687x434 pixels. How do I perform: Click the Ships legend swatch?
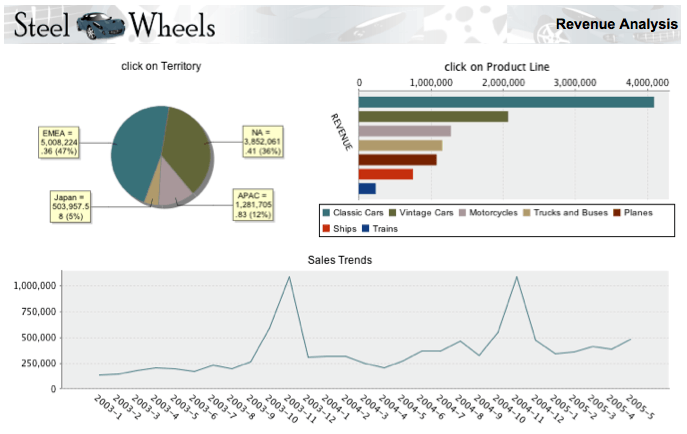point(326,229)
